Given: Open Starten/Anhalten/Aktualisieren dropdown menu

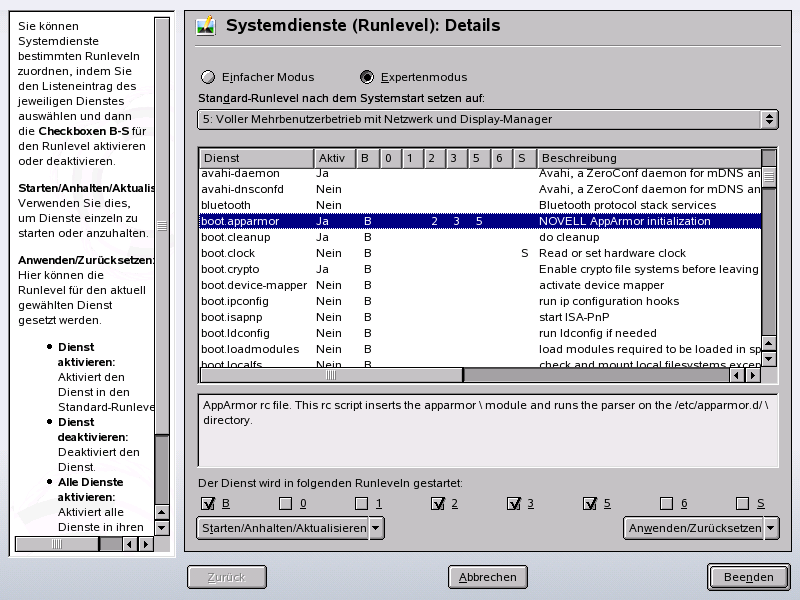Looking at the screenshot, I should [290, 528].
